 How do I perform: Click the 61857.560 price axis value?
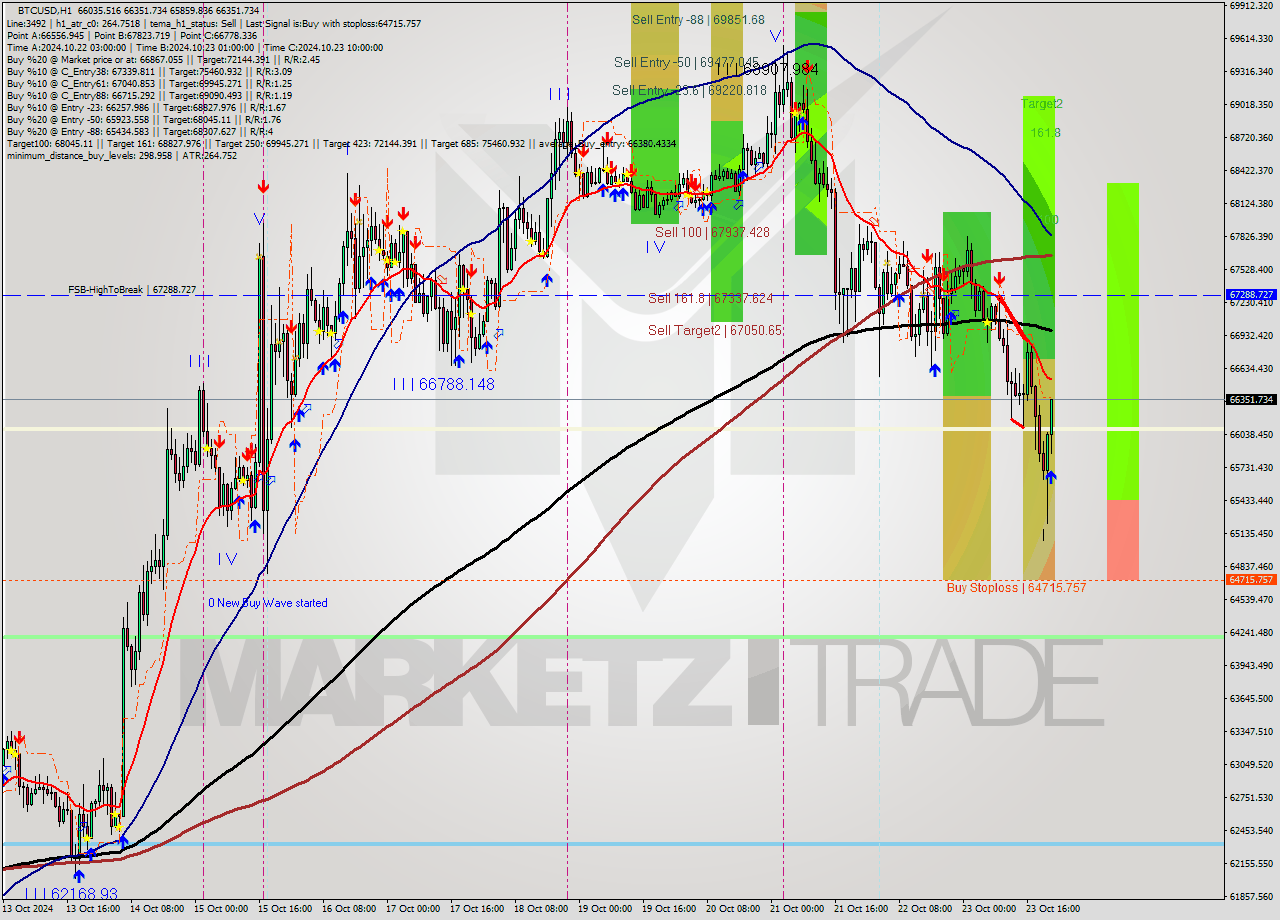click(1250, 896)
